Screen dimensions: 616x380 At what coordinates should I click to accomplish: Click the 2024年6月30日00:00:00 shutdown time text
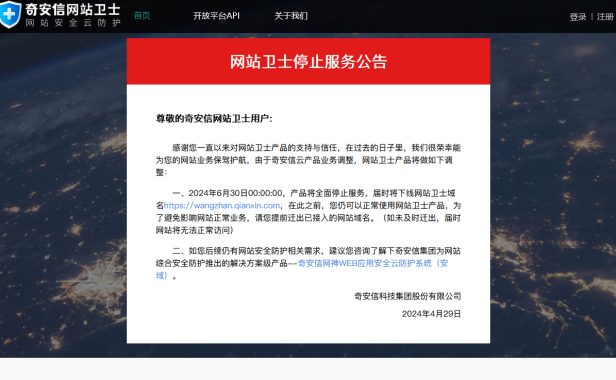[236, 193]
